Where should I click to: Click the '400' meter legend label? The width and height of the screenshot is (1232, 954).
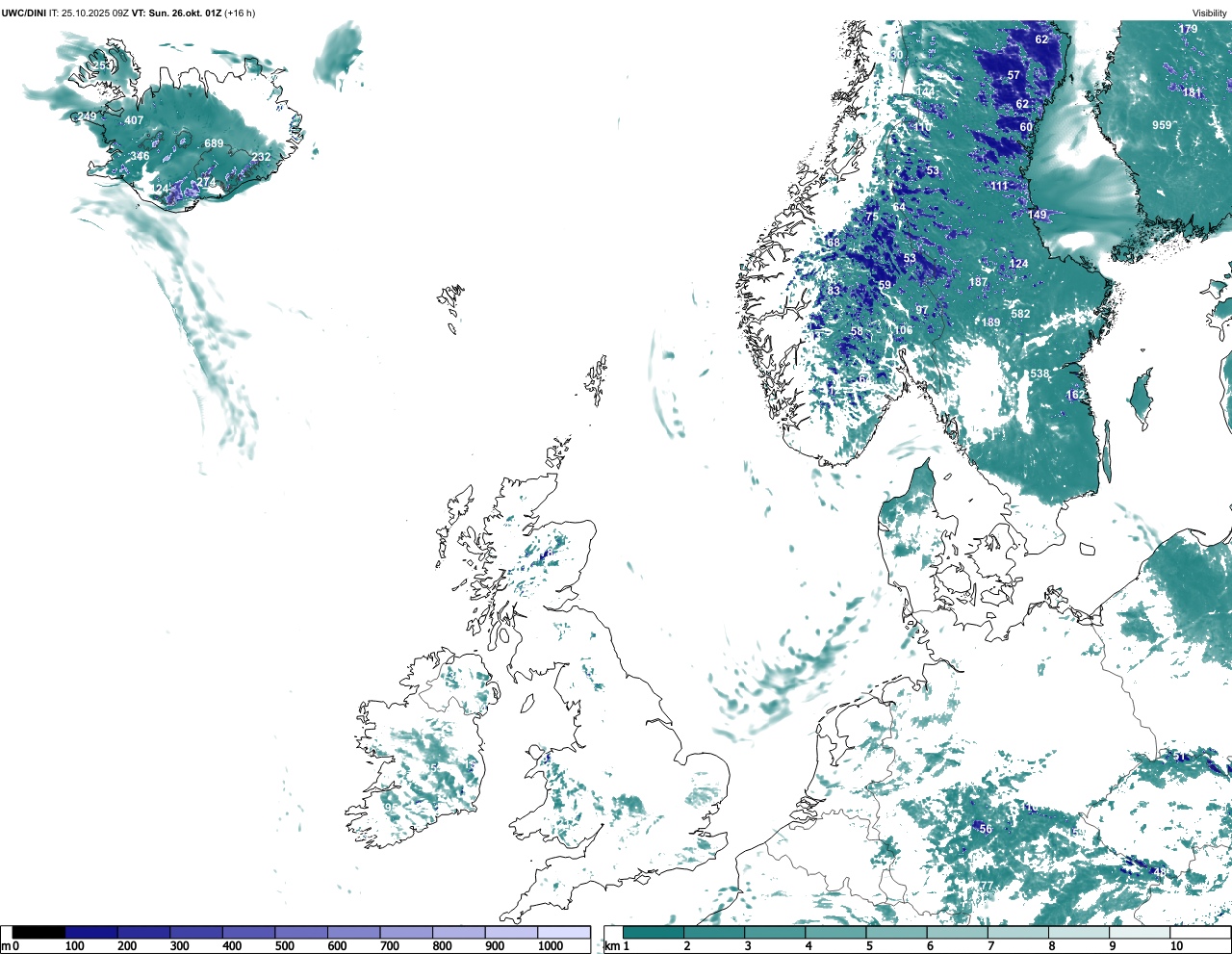[x=232, y=946]
